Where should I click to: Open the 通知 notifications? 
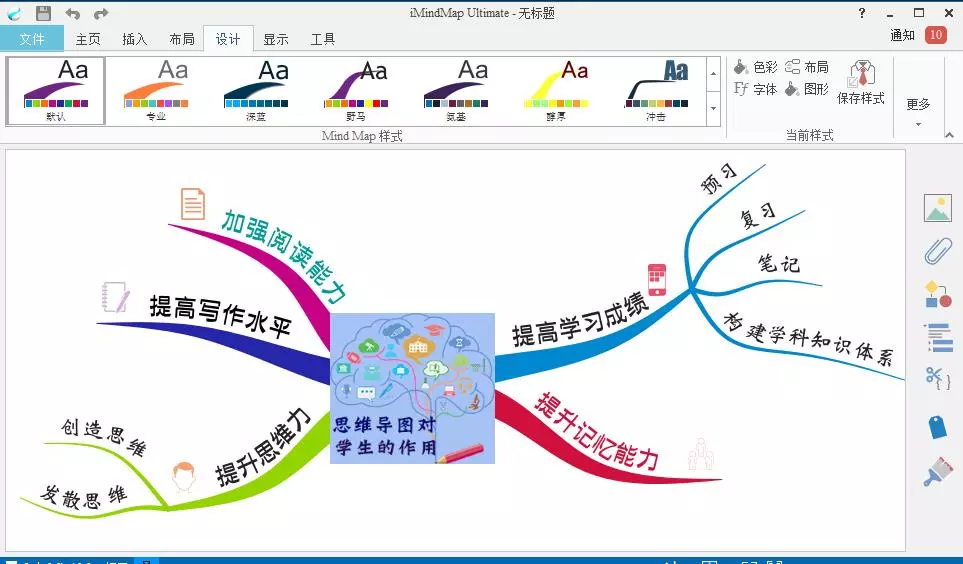pos(902,36)
